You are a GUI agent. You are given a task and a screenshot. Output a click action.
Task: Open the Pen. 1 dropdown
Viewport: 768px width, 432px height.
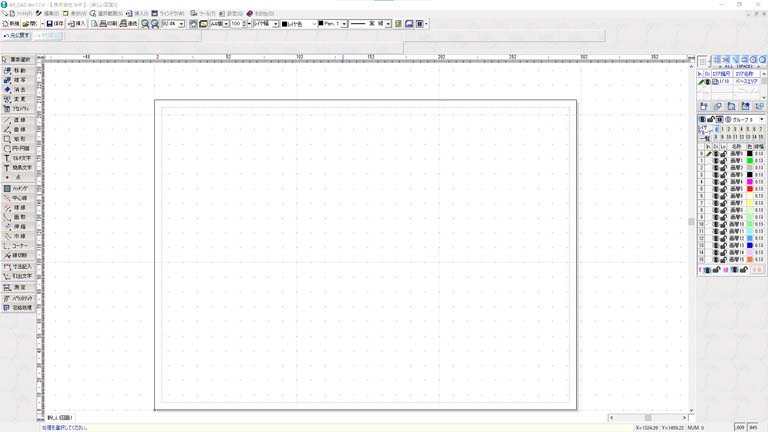click(x=344, y=24)
